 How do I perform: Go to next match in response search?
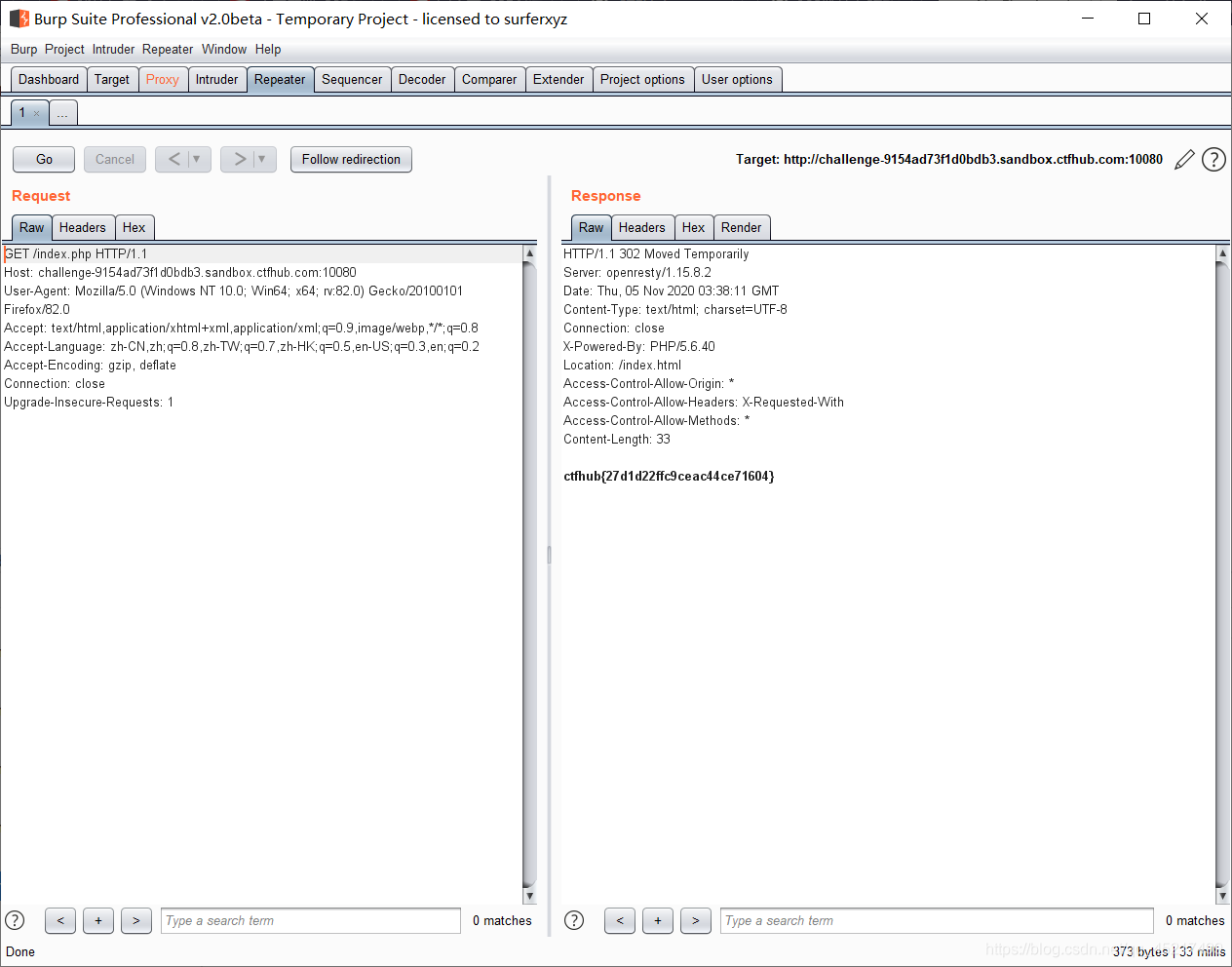696,920
